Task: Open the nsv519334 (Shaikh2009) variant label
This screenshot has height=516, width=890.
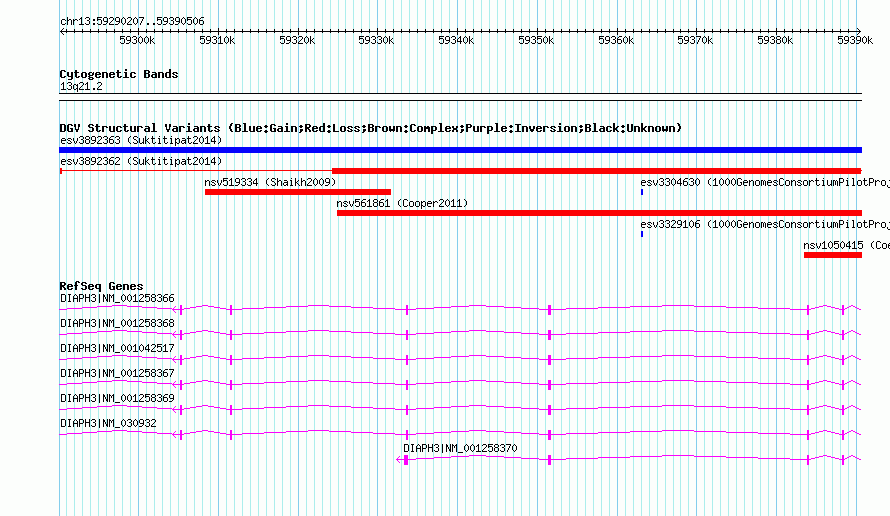Action: pos(270,182)
